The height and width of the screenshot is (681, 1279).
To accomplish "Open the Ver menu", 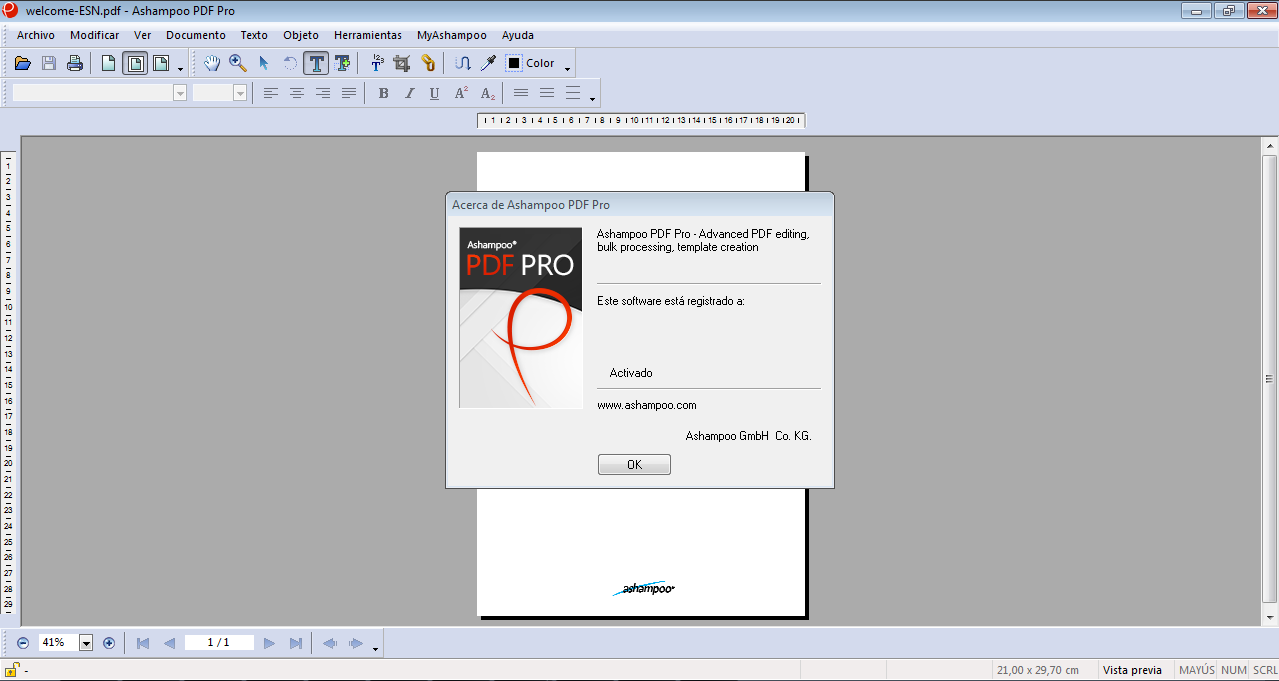I will coord(142,35).
